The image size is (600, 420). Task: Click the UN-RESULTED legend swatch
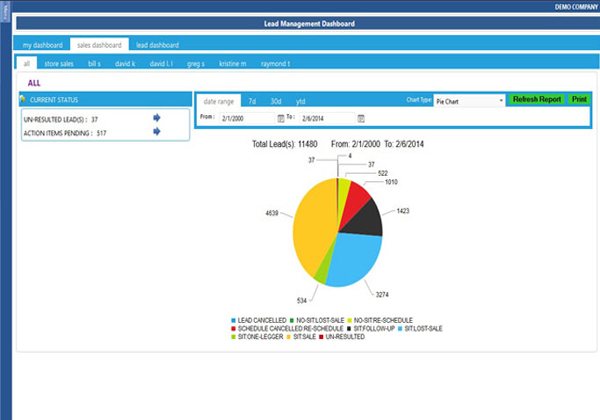(321, 337)
